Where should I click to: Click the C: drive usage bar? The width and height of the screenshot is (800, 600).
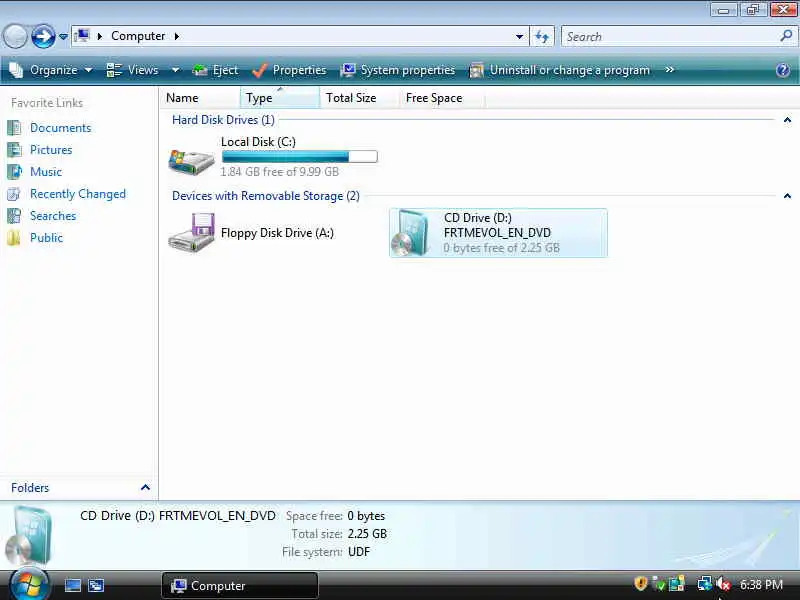click(x=299, y=157)
